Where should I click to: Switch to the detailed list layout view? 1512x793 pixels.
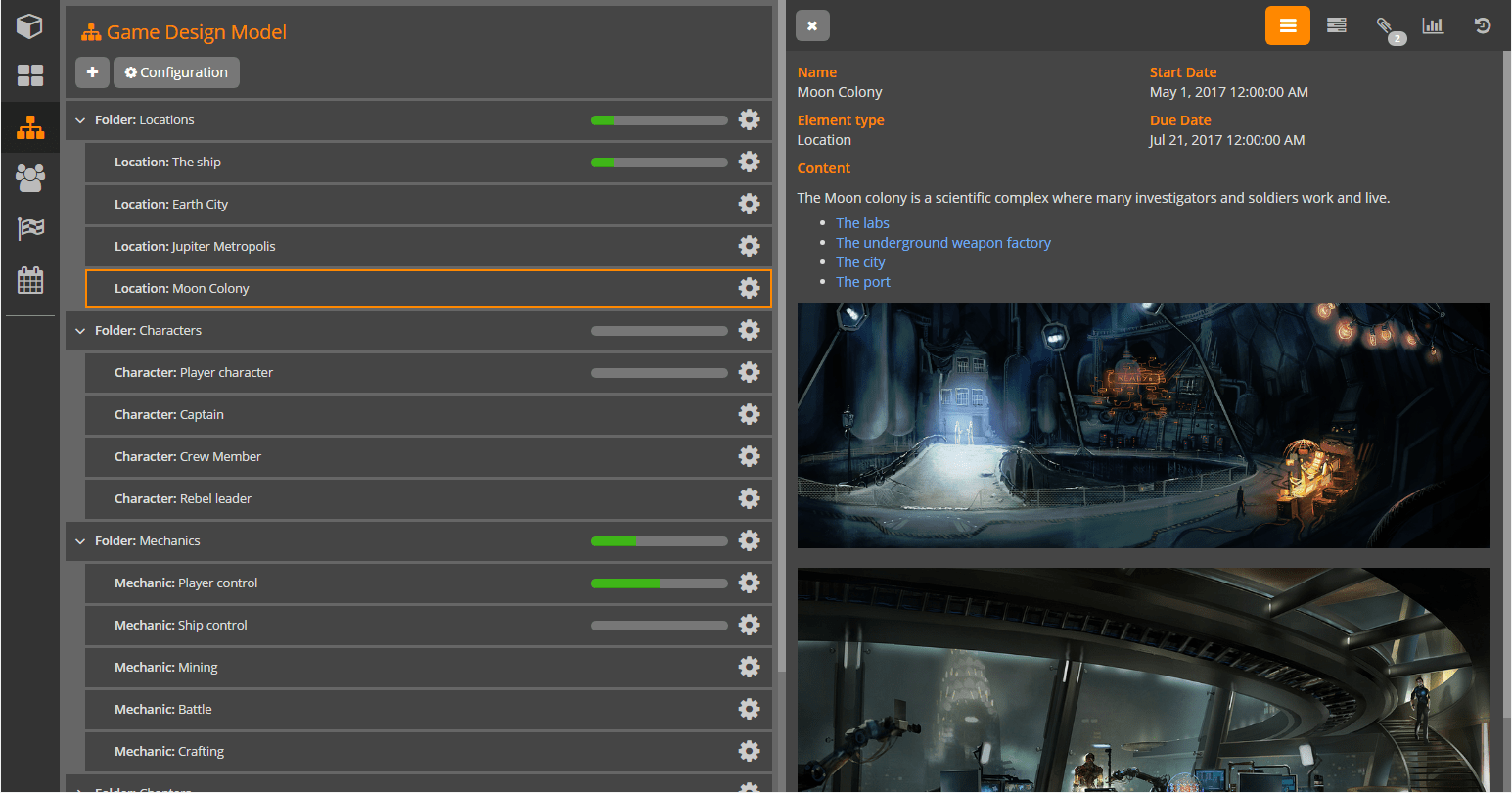coord(1337,25)
